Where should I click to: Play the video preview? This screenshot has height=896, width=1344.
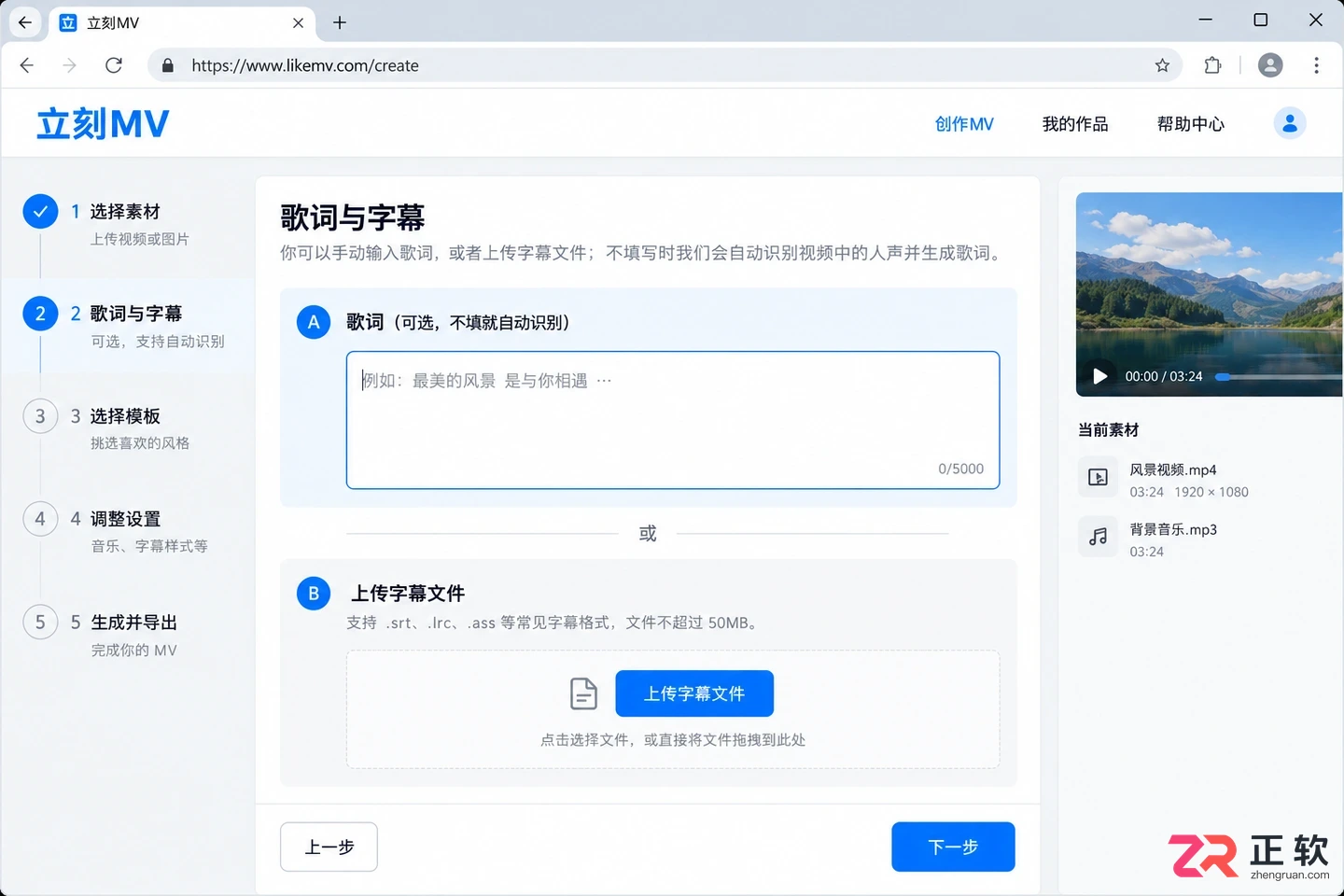[1100, 376]
